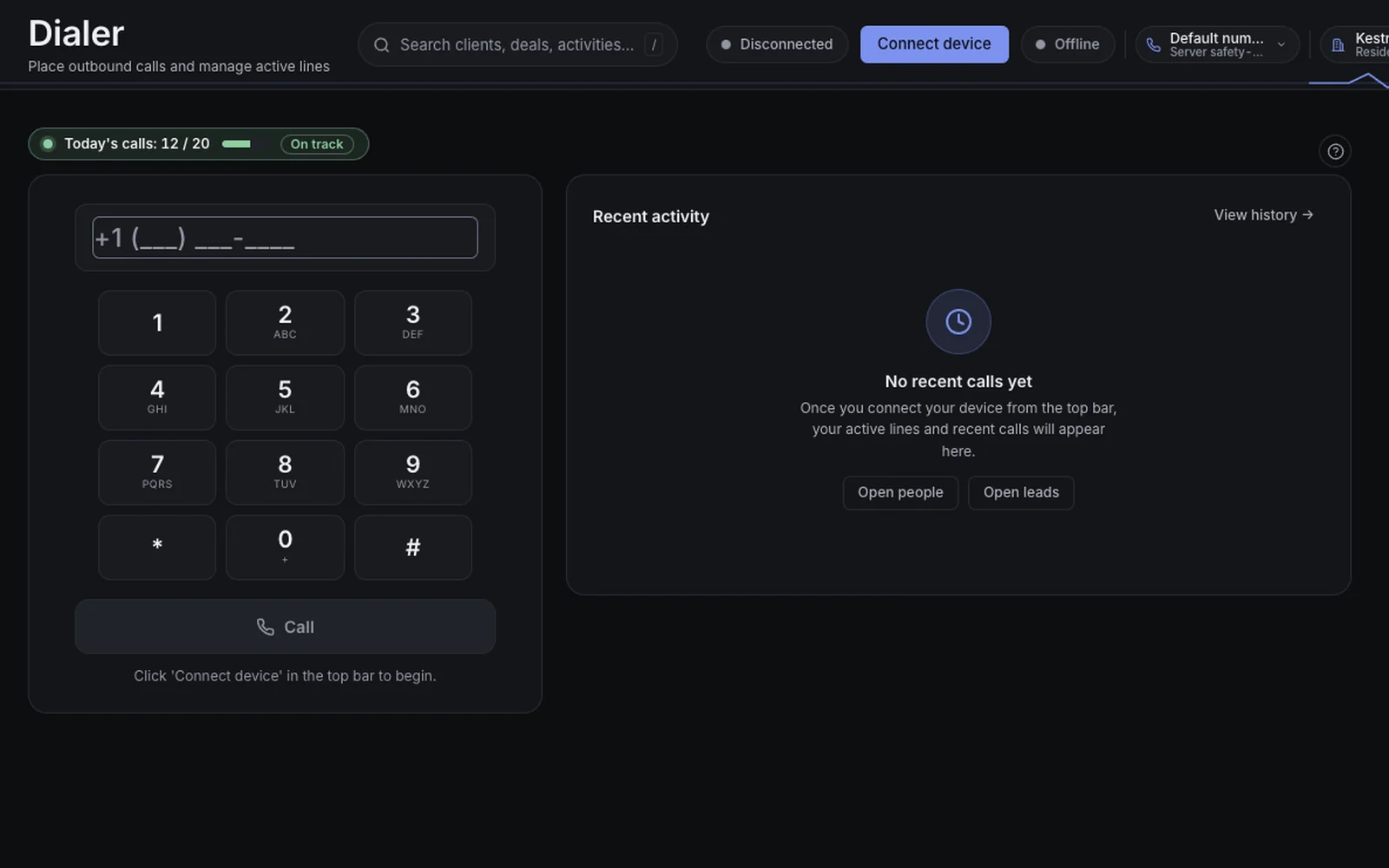Tap the keypad star key
The width and height of the screenshot is (1389, 868).
tap(157, 548)
